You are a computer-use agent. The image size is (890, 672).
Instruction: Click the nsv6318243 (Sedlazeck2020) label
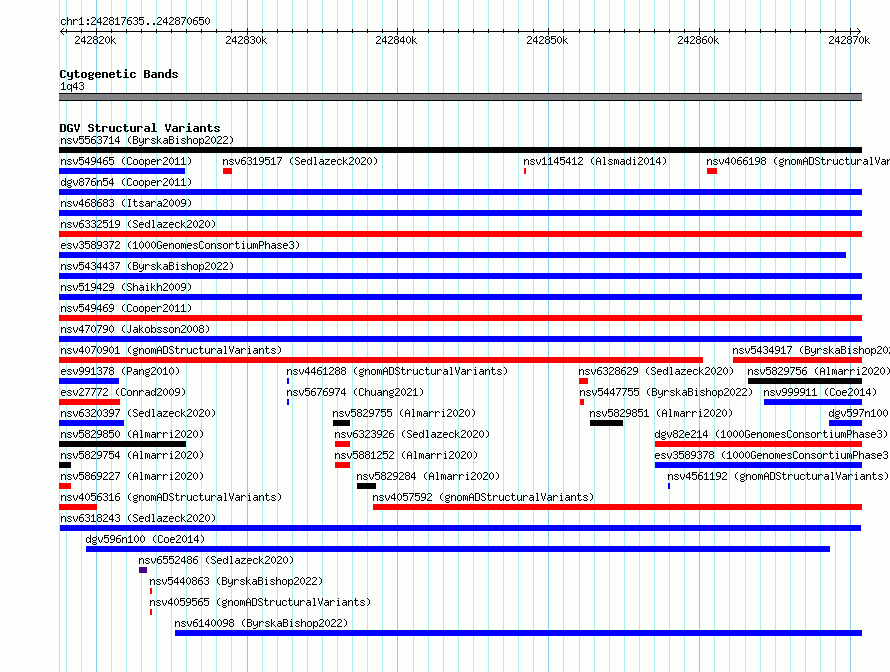pos(138,518)
